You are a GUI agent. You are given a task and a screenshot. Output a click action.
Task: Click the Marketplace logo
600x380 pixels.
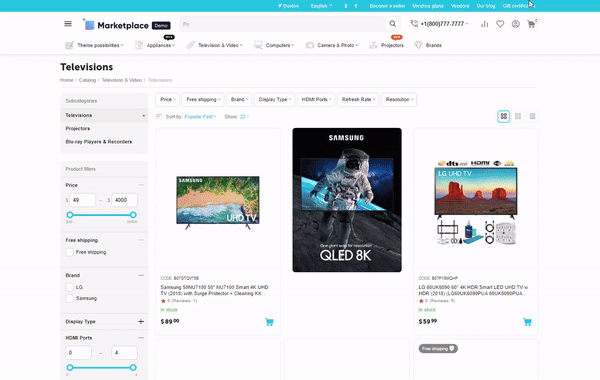(126, 25)
